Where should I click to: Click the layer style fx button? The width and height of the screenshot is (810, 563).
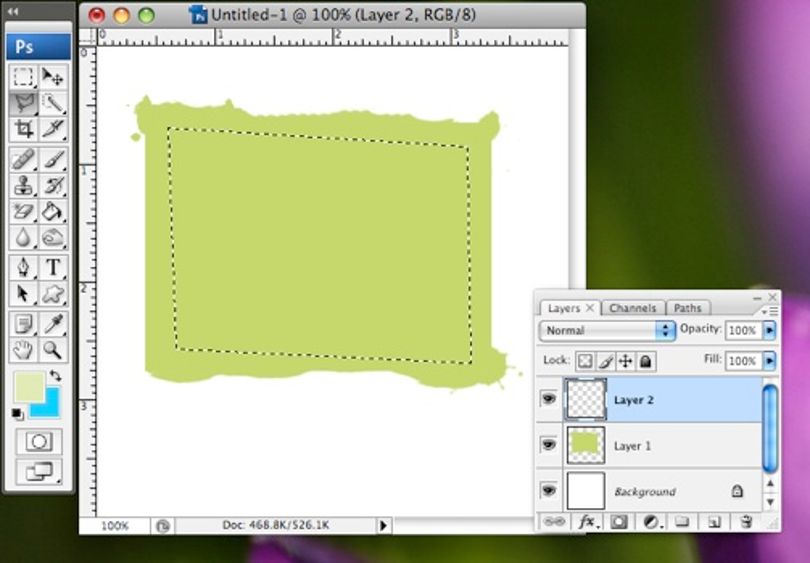(x=588, y=522)
